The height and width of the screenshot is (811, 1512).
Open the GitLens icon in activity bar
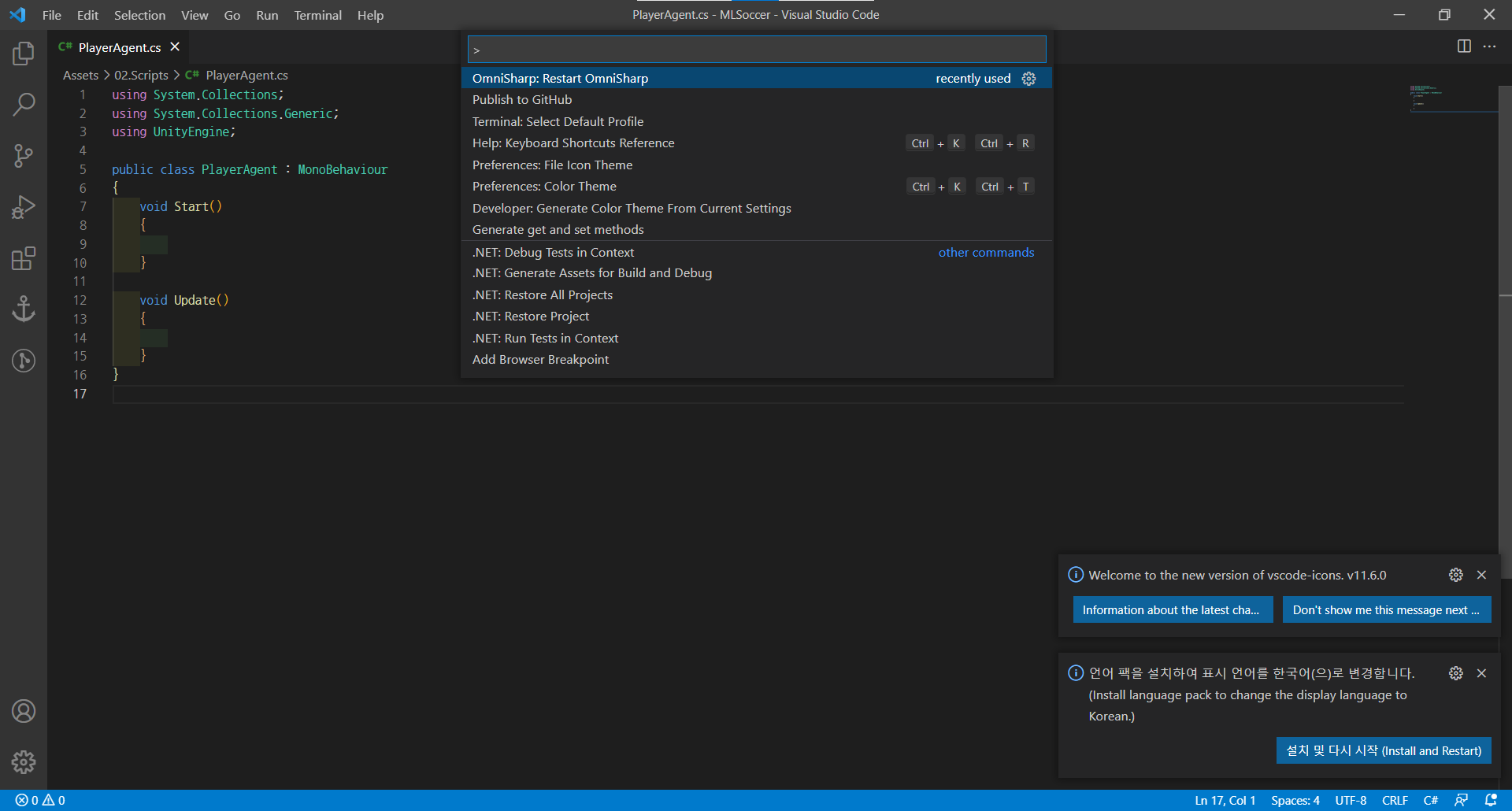point(24,361)
